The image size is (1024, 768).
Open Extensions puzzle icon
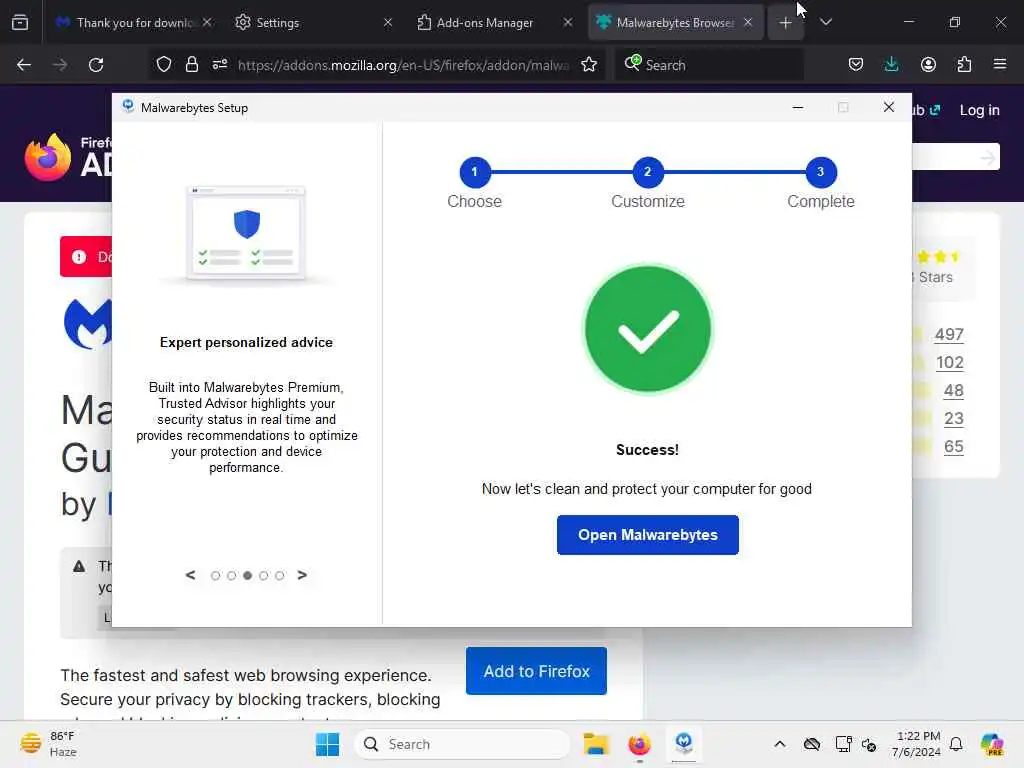tap(964, 64)
